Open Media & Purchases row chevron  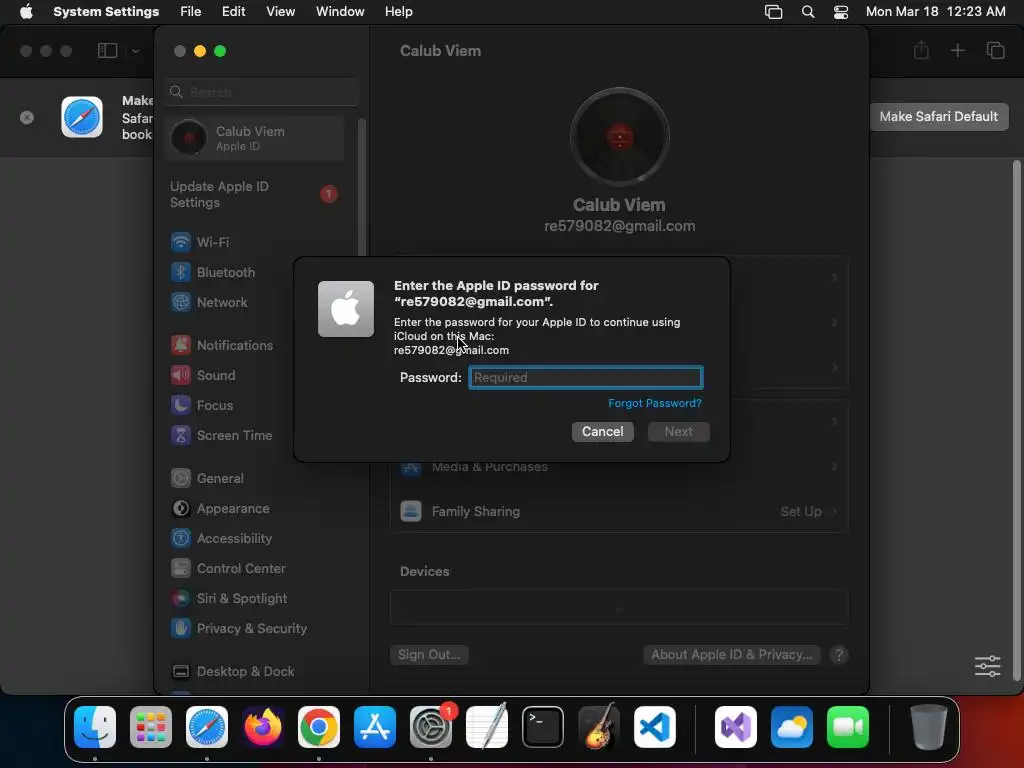point(835,466)
